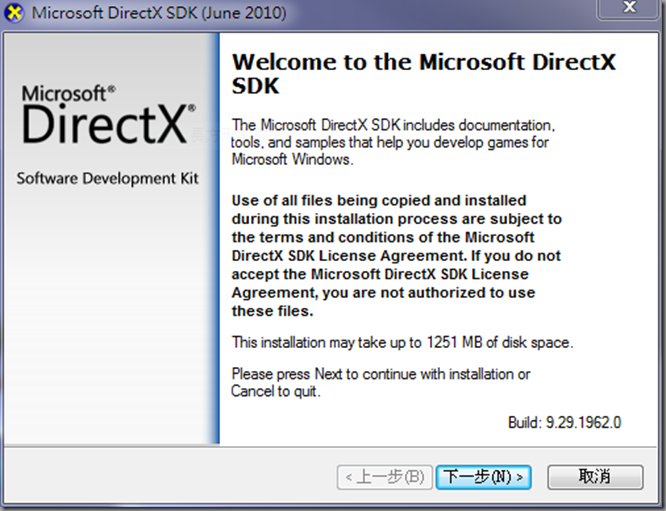Click the bold license agreement paragraph
This screenshot has height=511, width=666.
[x=396, y=256]
